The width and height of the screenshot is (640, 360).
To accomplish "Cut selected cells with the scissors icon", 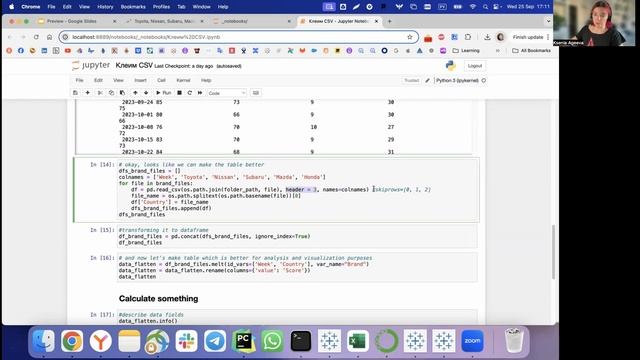I will coord(100,93).
